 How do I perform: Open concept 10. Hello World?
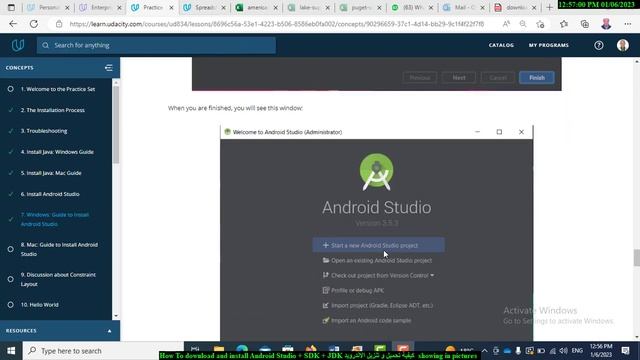click(x=40, y=305)
